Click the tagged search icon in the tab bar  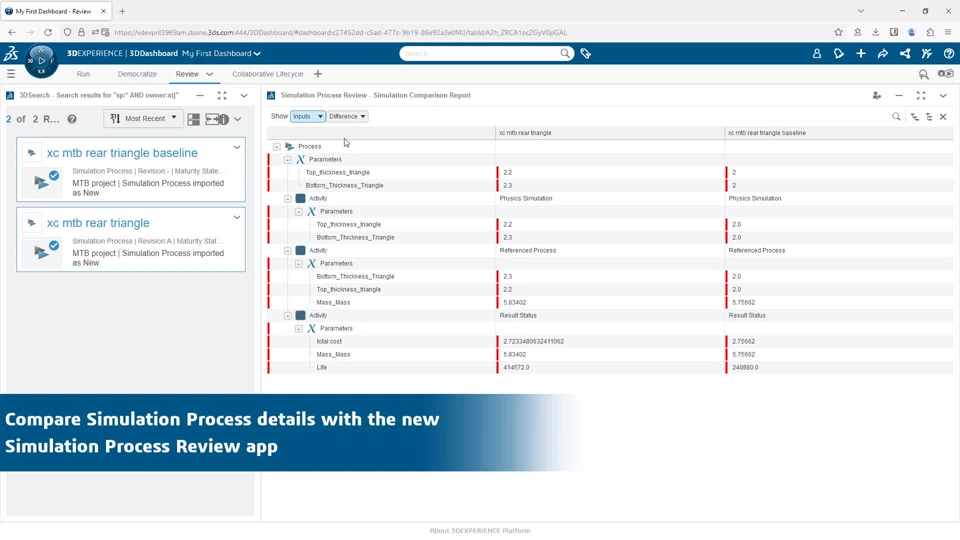pos(923,74)
